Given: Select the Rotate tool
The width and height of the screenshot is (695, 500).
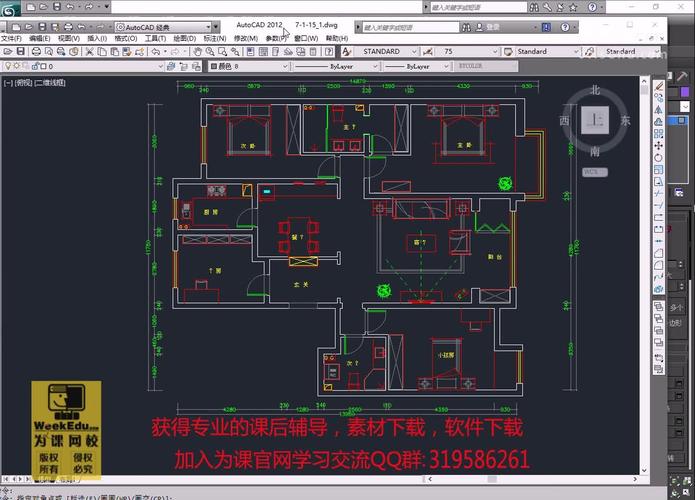Looking at the screenshot, I should (659, 157).
